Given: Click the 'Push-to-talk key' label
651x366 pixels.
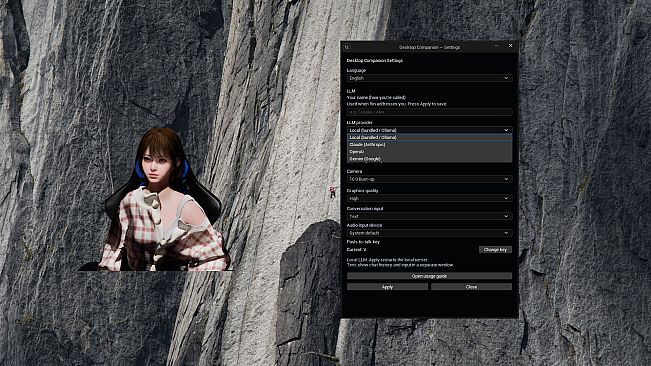Looking at the screenshot, I should point(363,242).
